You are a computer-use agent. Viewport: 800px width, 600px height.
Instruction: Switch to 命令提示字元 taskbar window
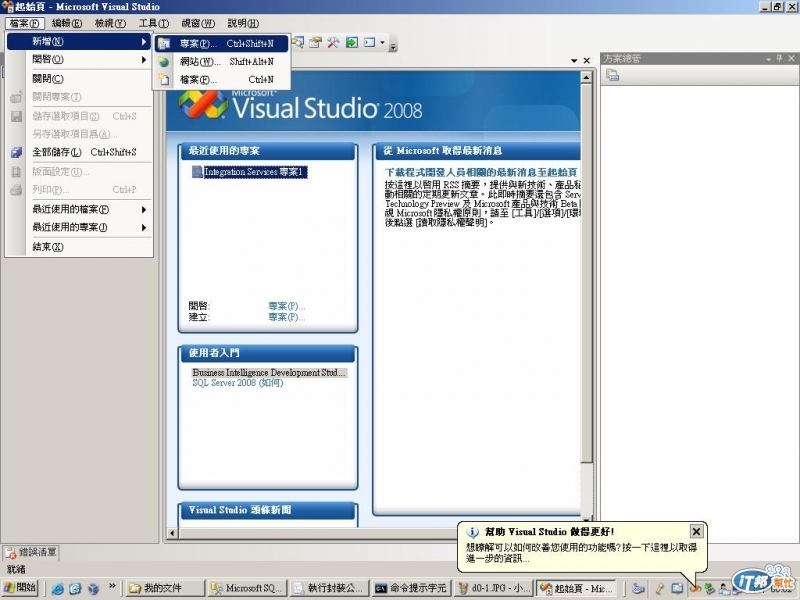point(411,588)
